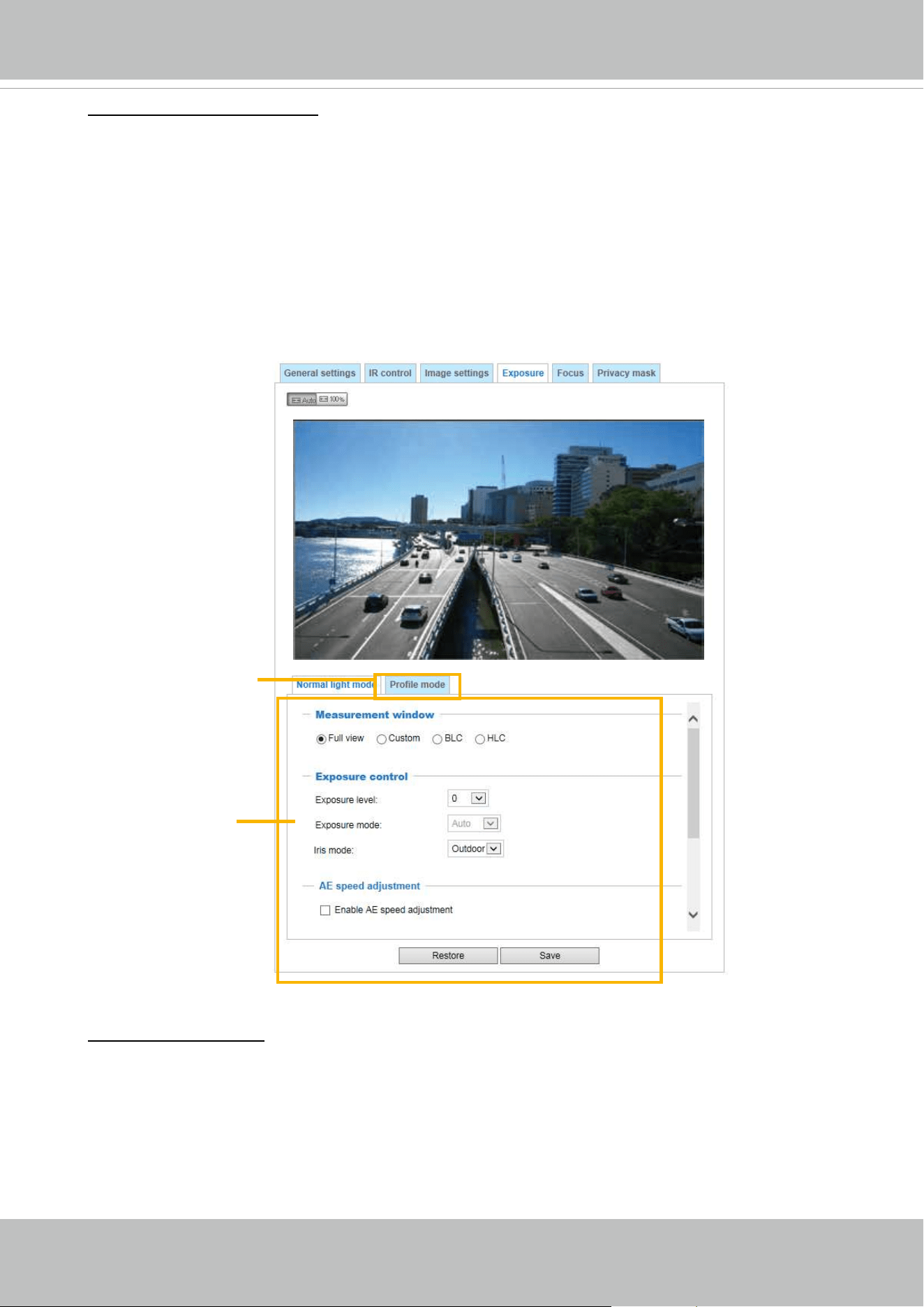Open the Exposure mode dropdown
This screenshot has width=924, height=1307.
click(474, 824)
